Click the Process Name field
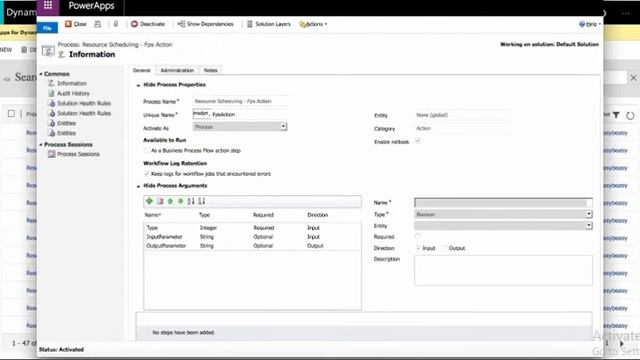Screen dimensions: 640x360 click(x=240, y=101)
